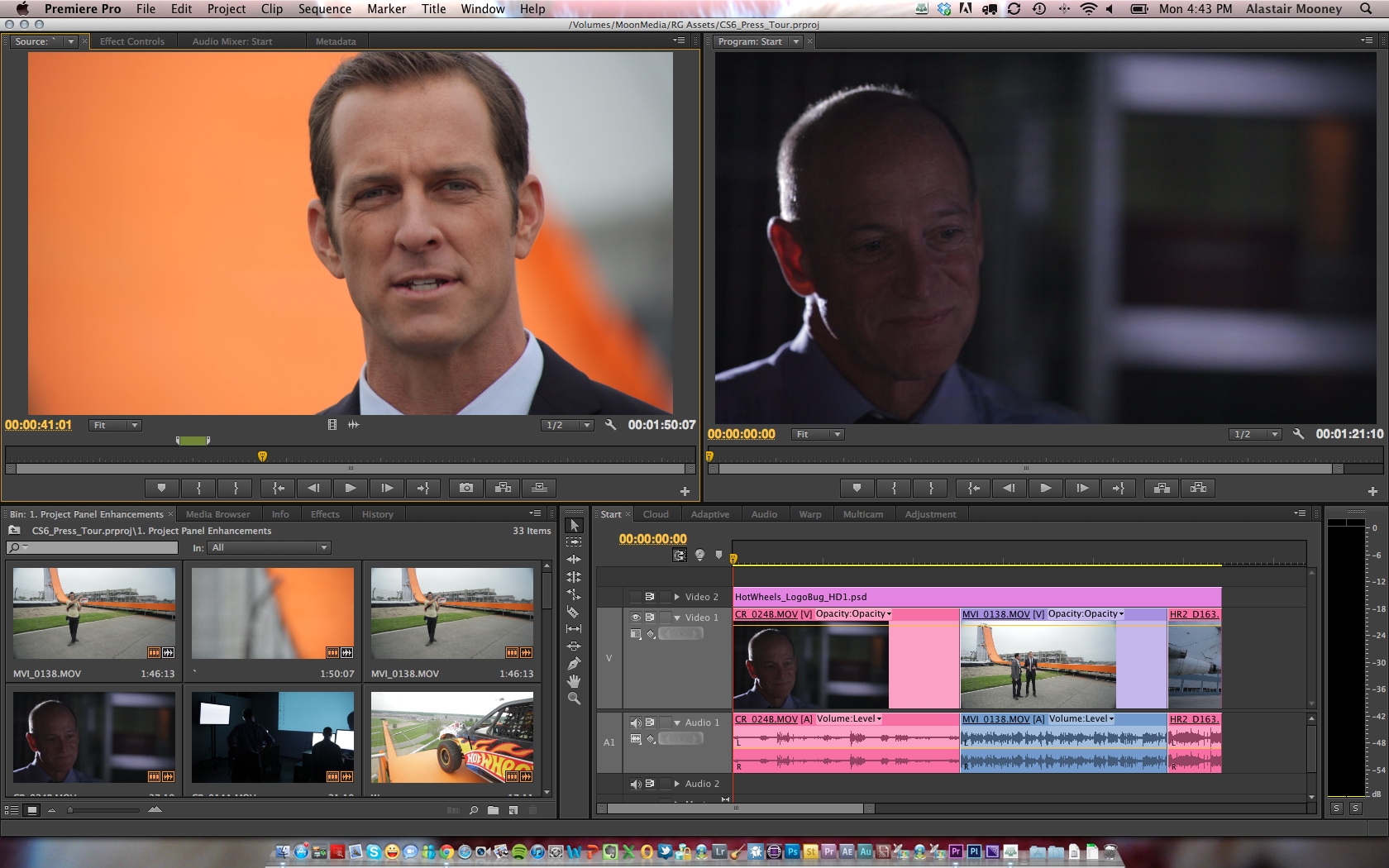Select the Pen tool in the tools panel
This screenshot has height=868, width=1389.
(x=573, y=664)
